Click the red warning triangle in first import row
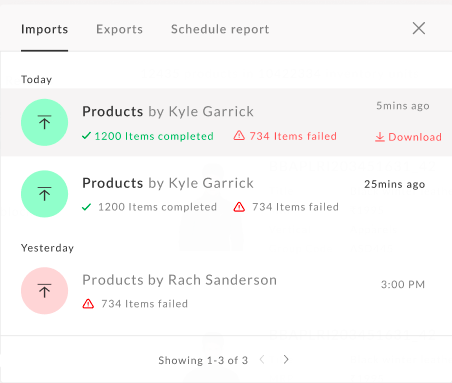452x383 pixels. pos(239,136)
